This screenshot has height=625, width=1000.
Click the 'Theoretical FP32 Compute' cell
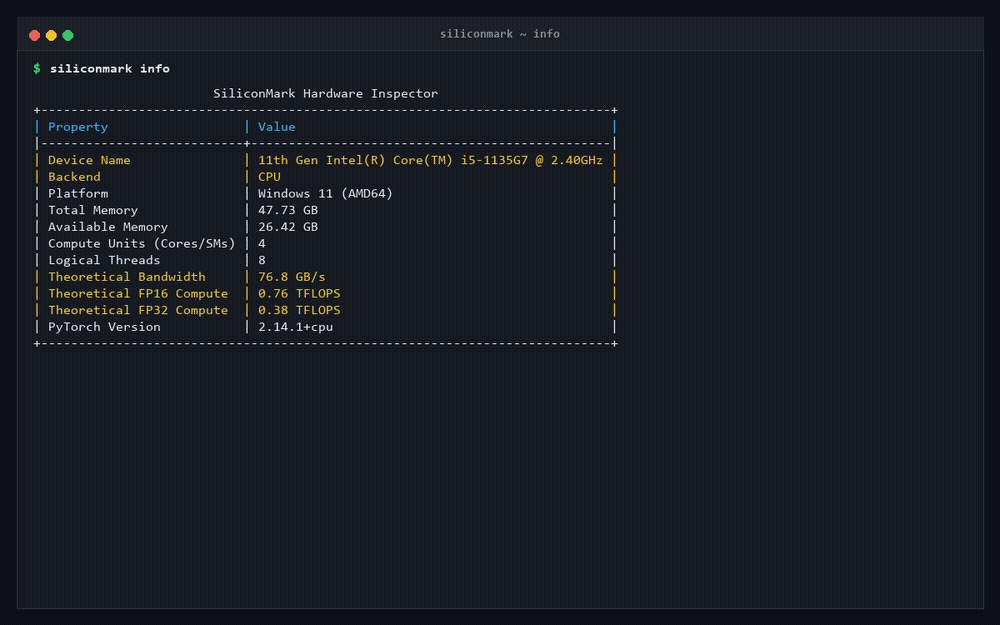click(x=138, y=309)
